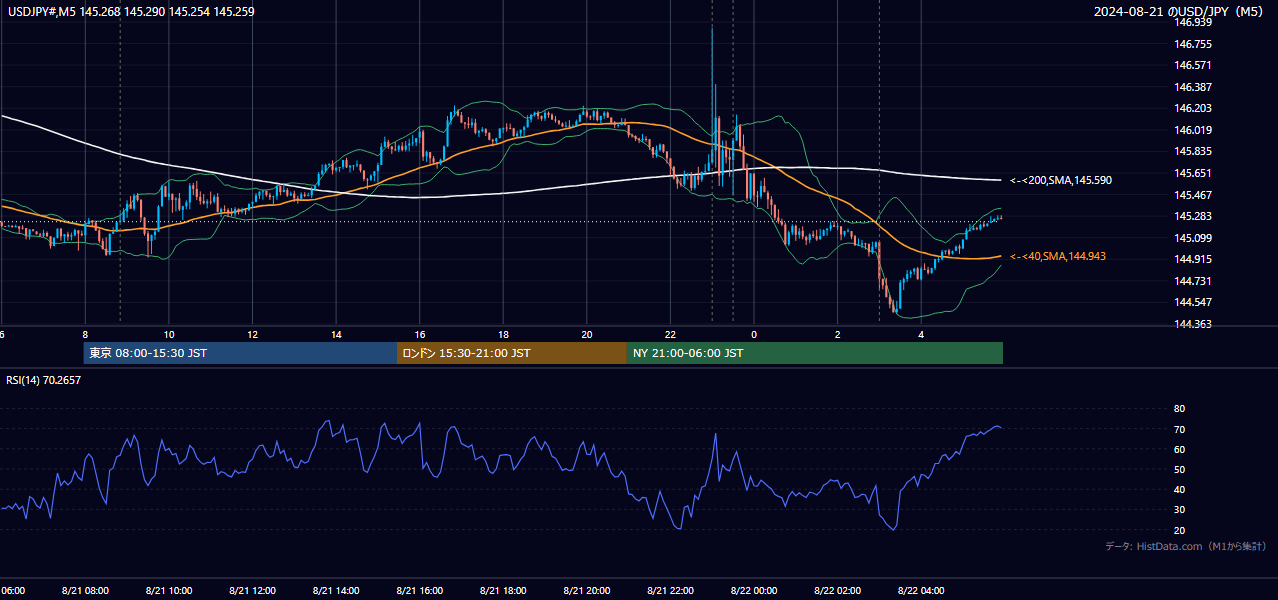The width and height of the screenshot is (1278, 600).
Task: Click the RSI scale value 80
Action: (1179, 409)
